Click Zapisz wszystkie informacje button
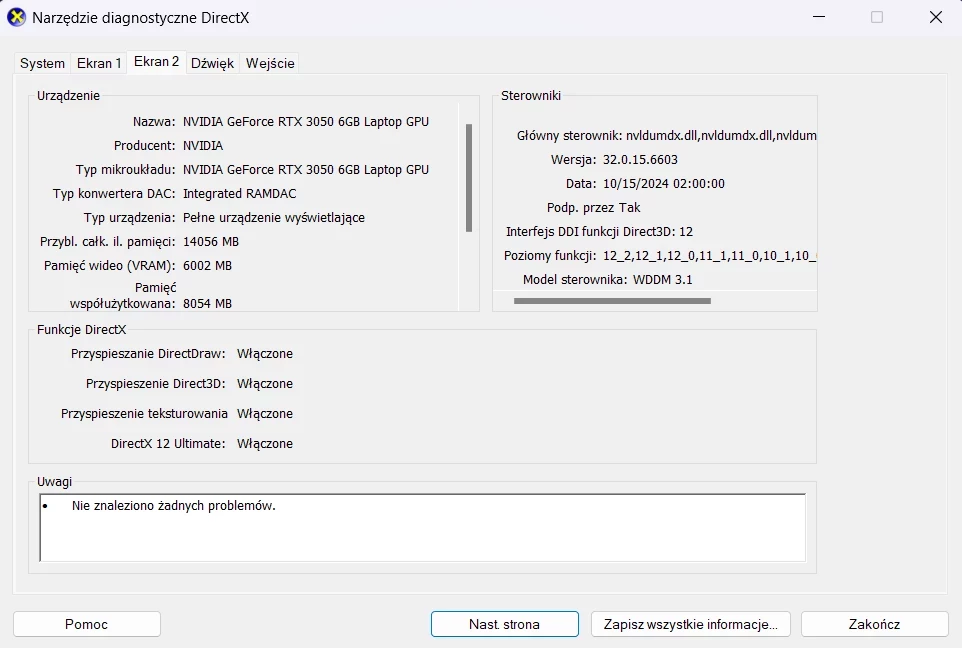962x648 pixels. coord(690,623)
